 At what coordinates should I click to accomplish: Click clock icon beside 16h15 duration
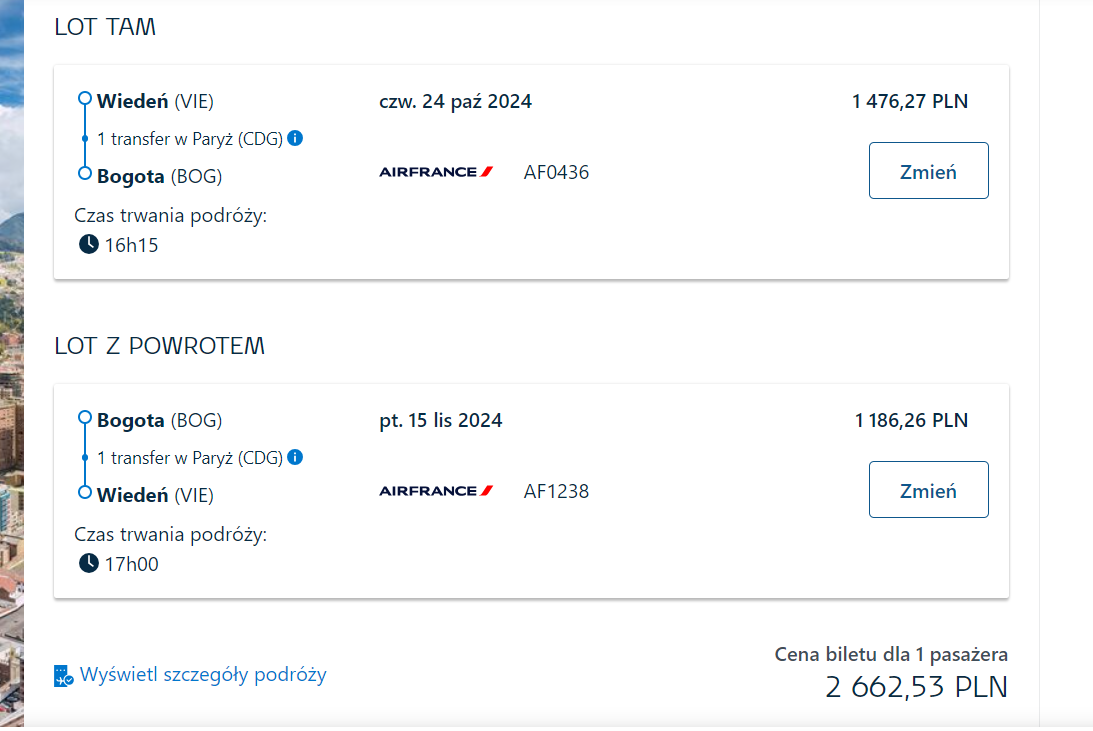89,244
